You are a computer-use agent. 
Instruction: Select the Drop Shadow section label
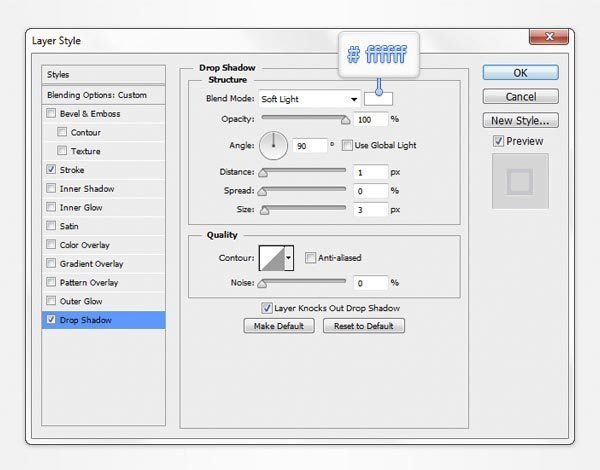[86, 320]
